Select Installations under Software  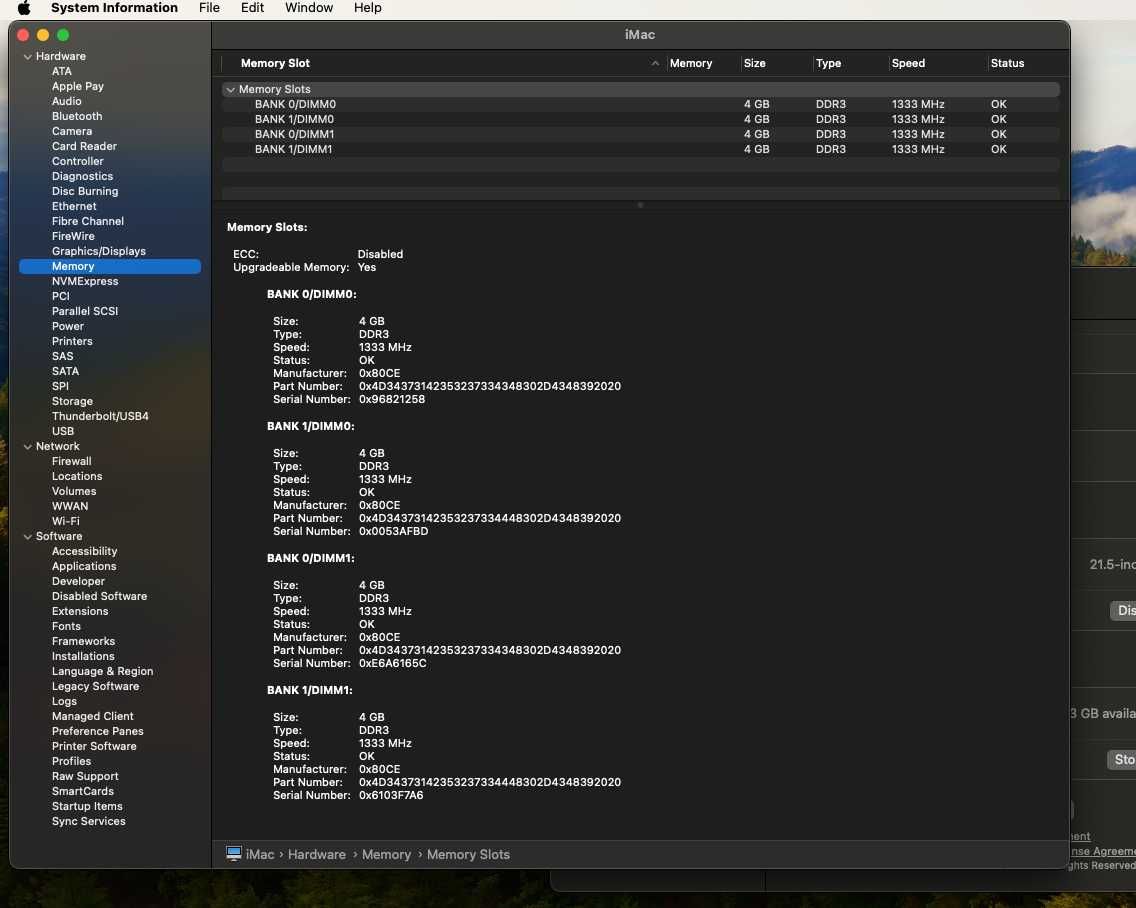[83, 657]
